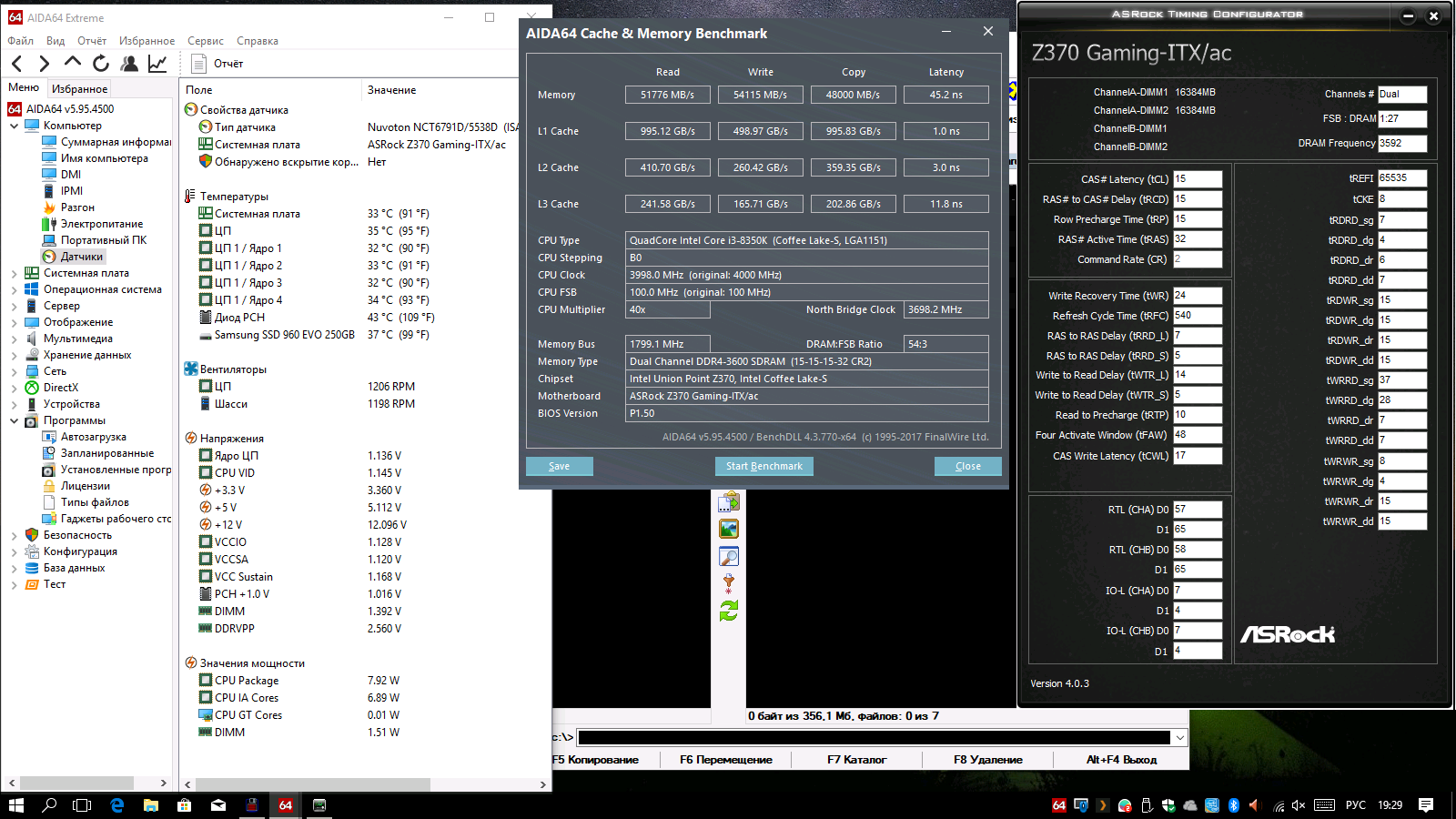Switch to the Избранное tab above the tree
Image resolution: width=1456 pixels, height=819 pixels.
tap(79, 88)
